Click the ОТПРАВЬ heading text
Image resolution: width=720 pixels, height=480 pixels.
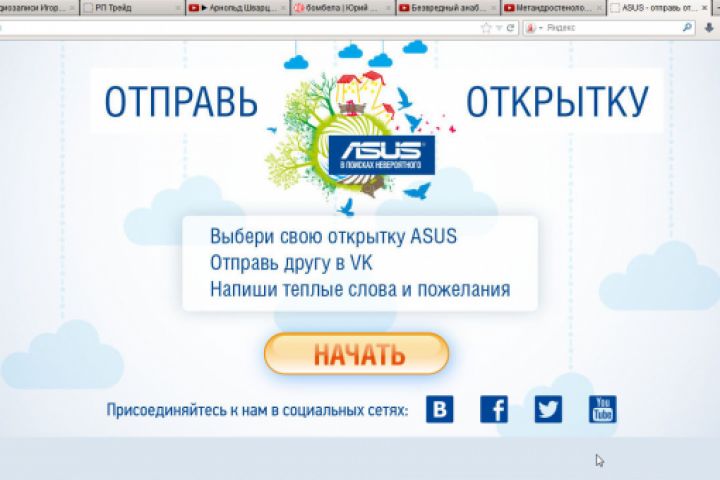(x=181, y=102)
